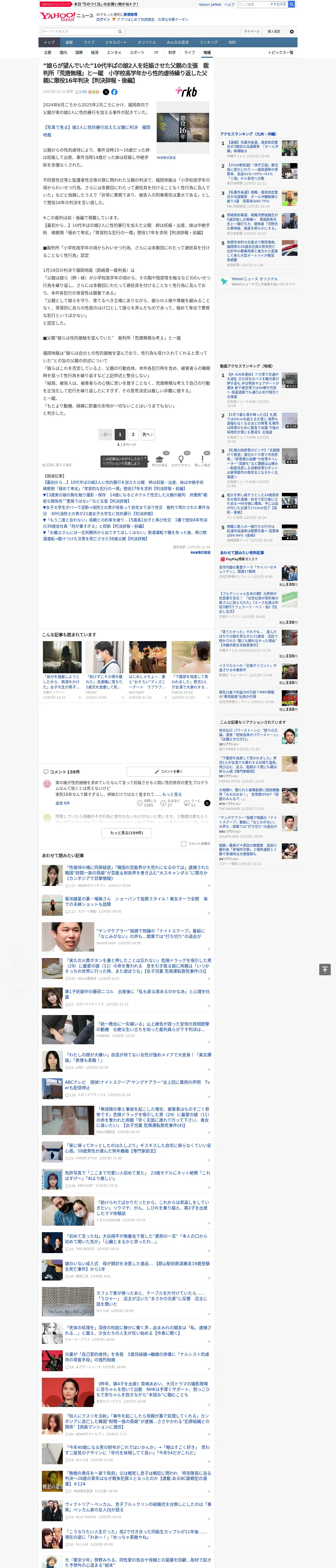Dismiss the FORZA STYLE suggested card with x
Screen dimensions: 336x1568
point(208,697)
